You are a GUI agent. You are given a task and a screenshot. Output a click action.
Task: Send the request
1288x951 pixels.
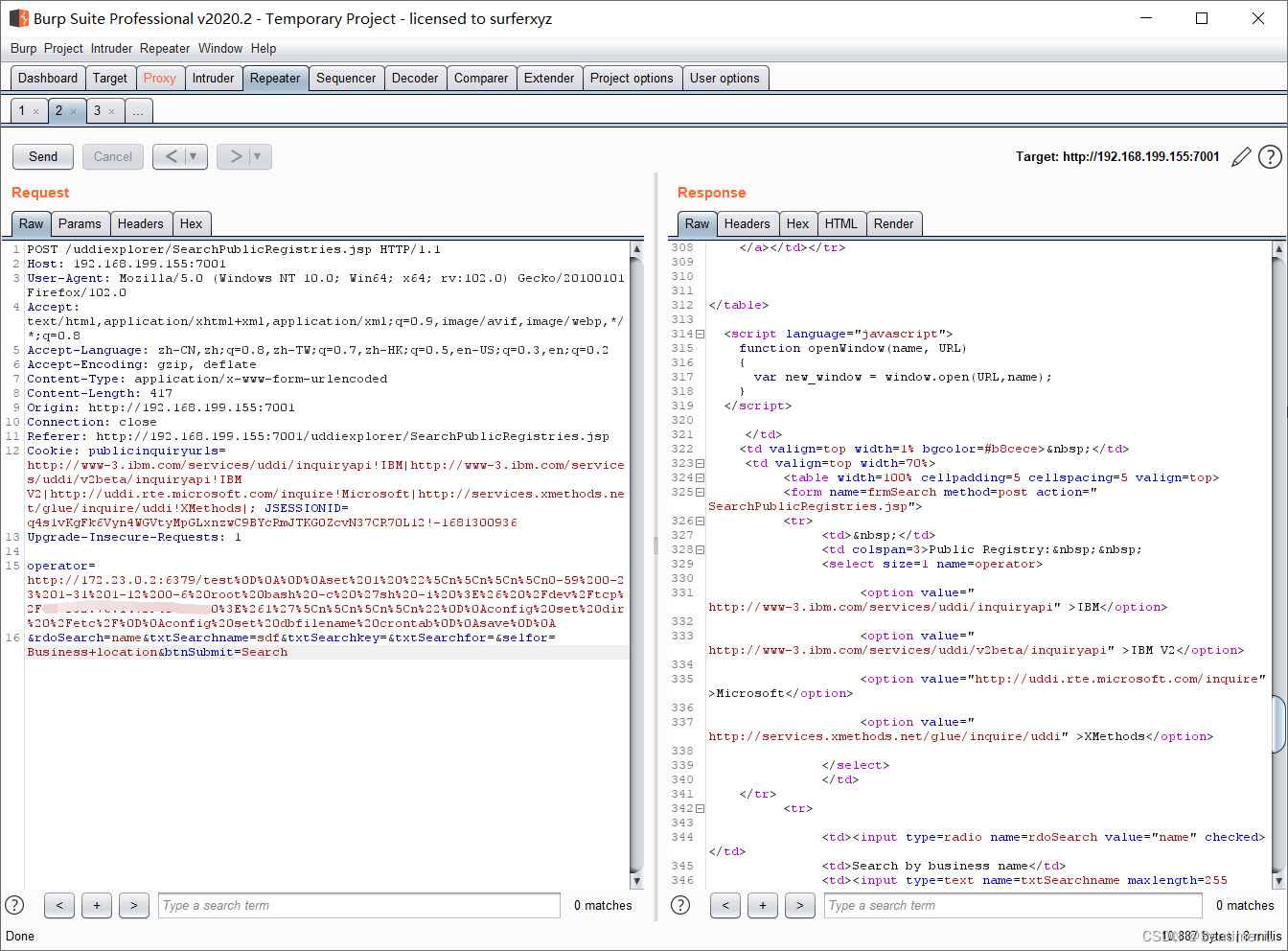click(43, 156)
